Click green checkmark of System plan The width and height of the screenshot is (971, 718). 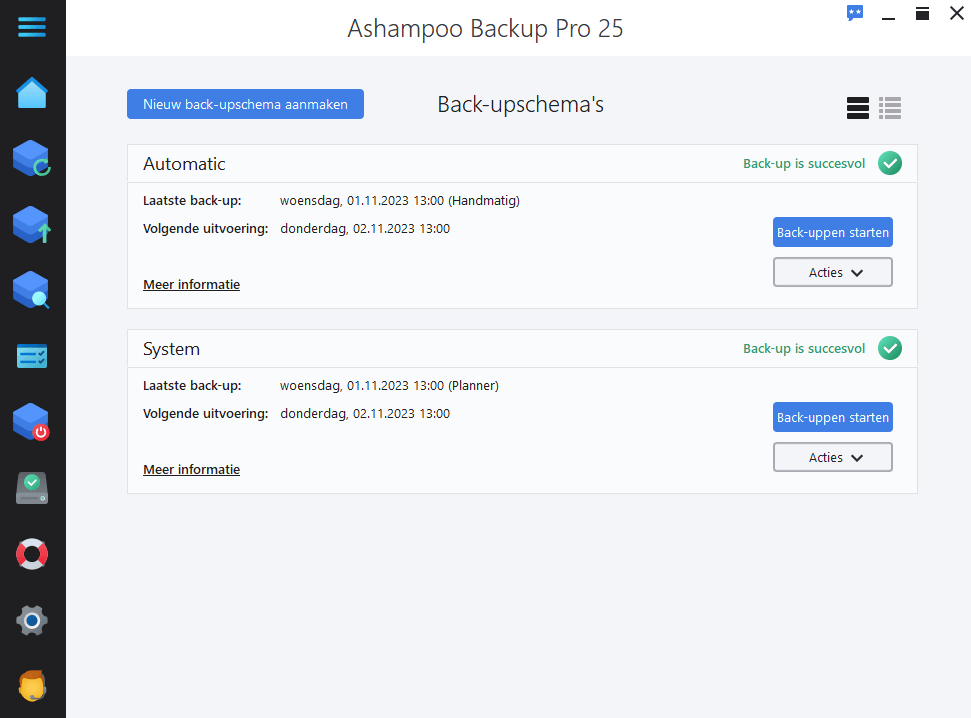890,348
